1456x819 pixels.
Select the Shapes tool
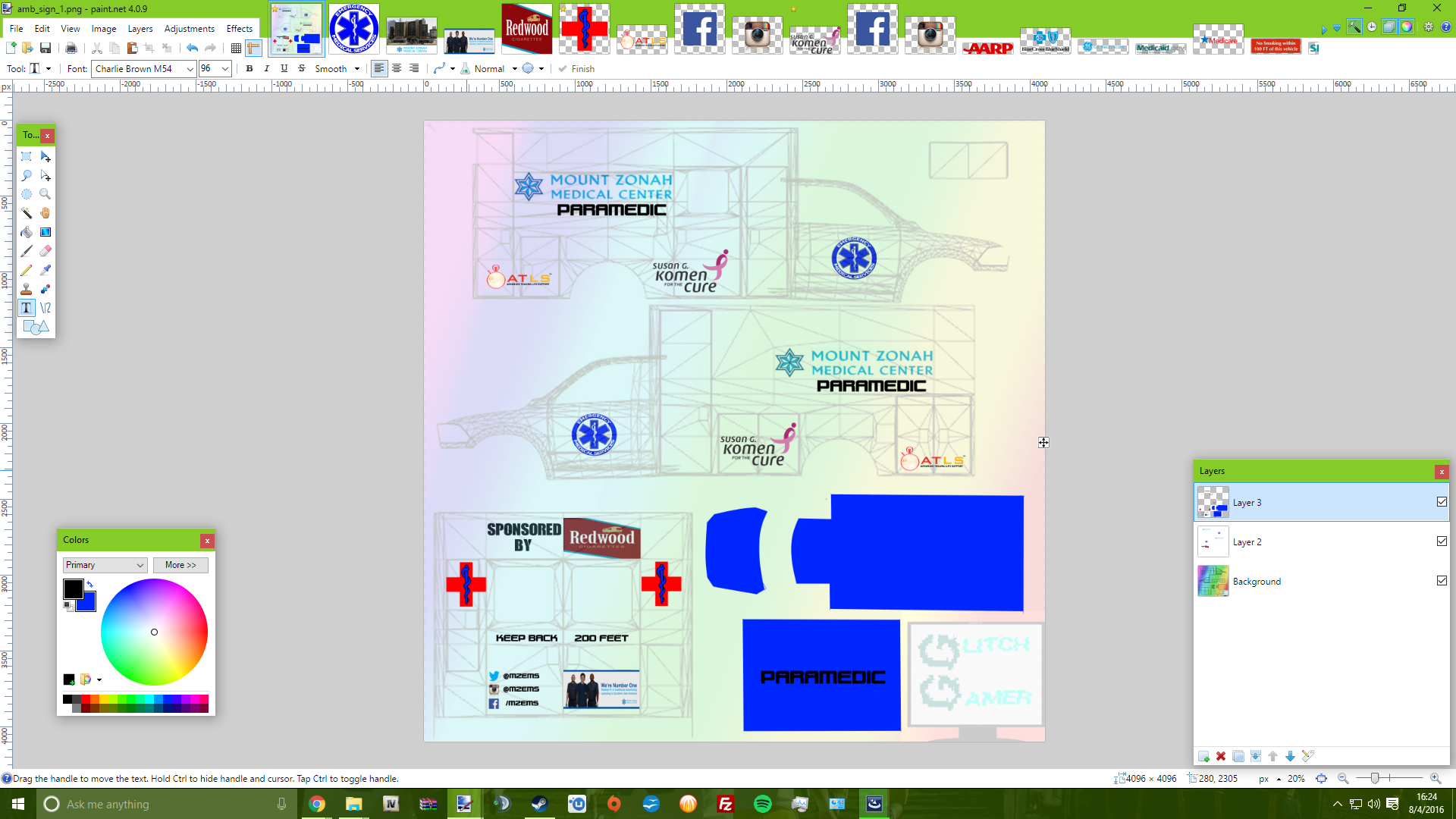point(36,327)
